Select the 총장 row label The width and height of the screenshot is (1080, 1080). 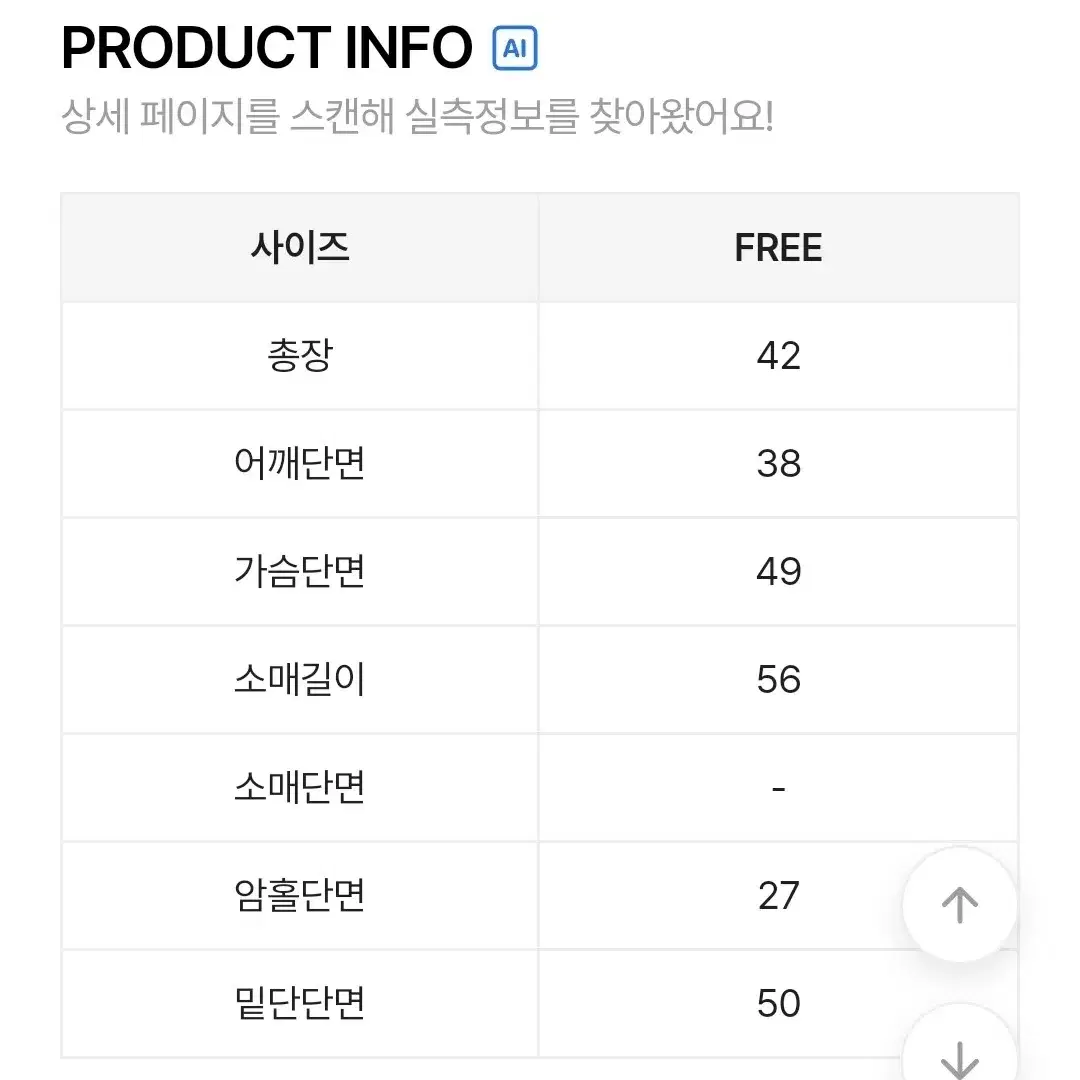pos(300,355)
